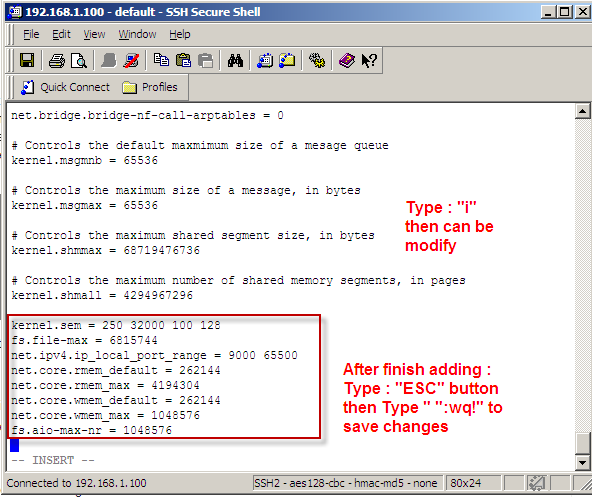Click the scrollbar down arrow
592x497 pixels.
(583, 462)
